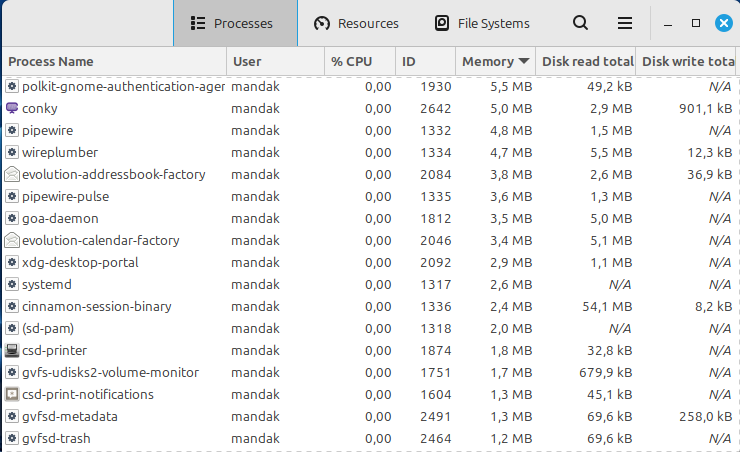Click the search magnifier icon

tap(580, 23)
